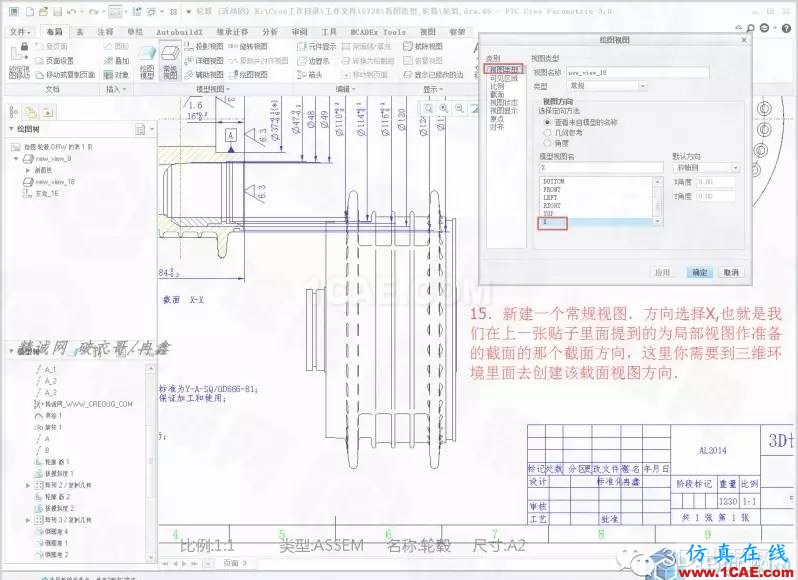Click the New file icon in quick toolbar
Screen dimensions: 798x580
point(30,11)
